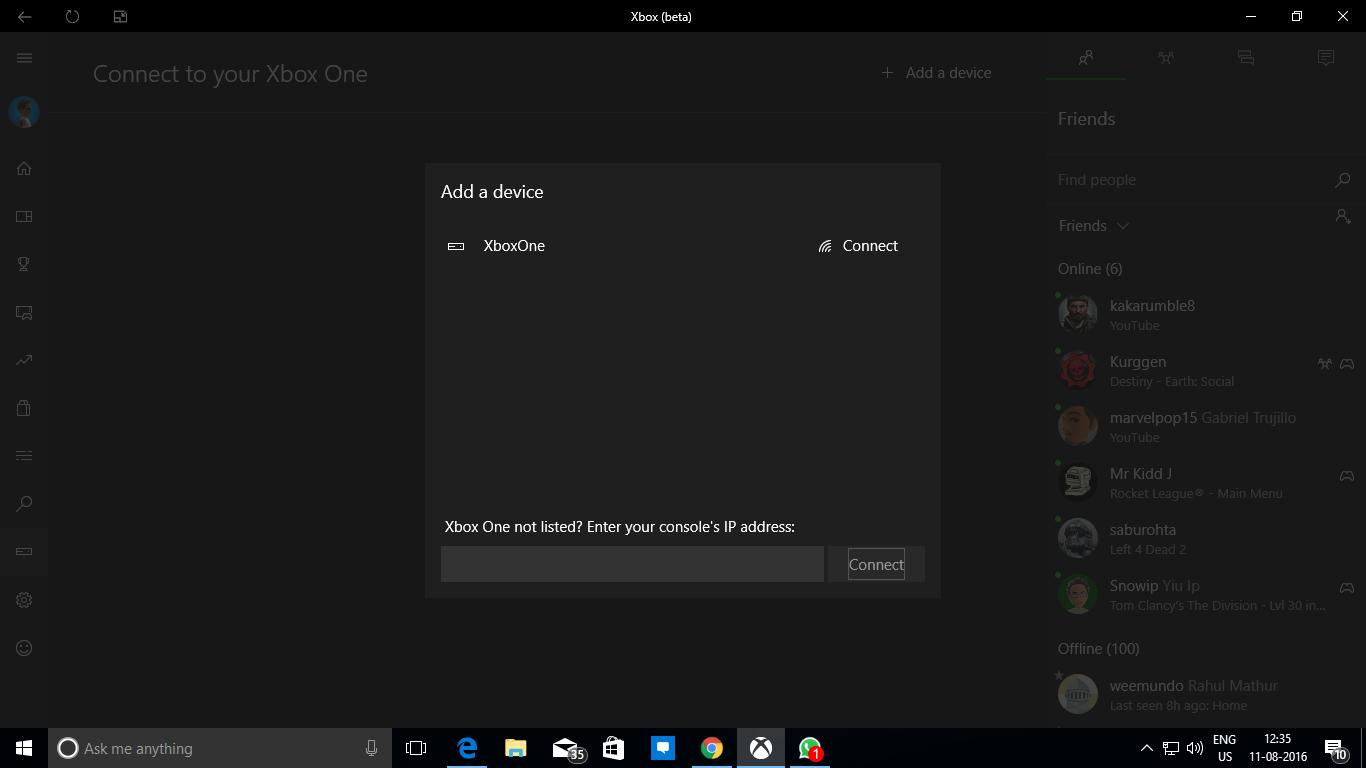Open File Explorer from taskbar
Image resolution: width=1366 pixels, height=768 pixels.
[515, 748]
